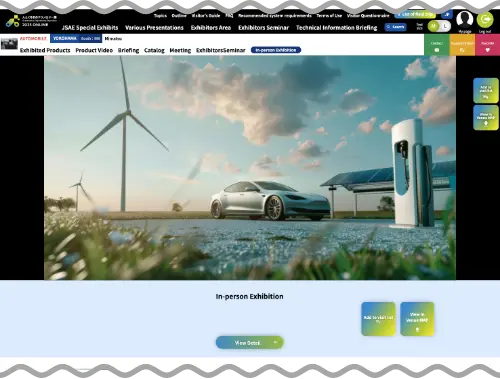Select the In-person Exhibition pill tab

[x=276, y=50]
